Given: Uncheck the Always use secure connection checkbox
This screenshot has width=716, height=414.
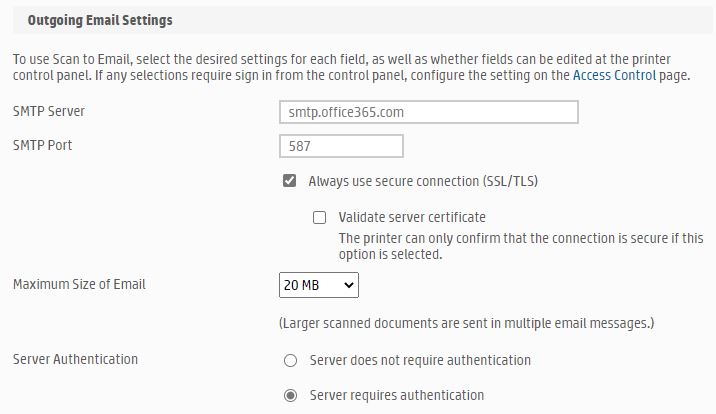Looking at the screenshot, I should tap(290, 182).
